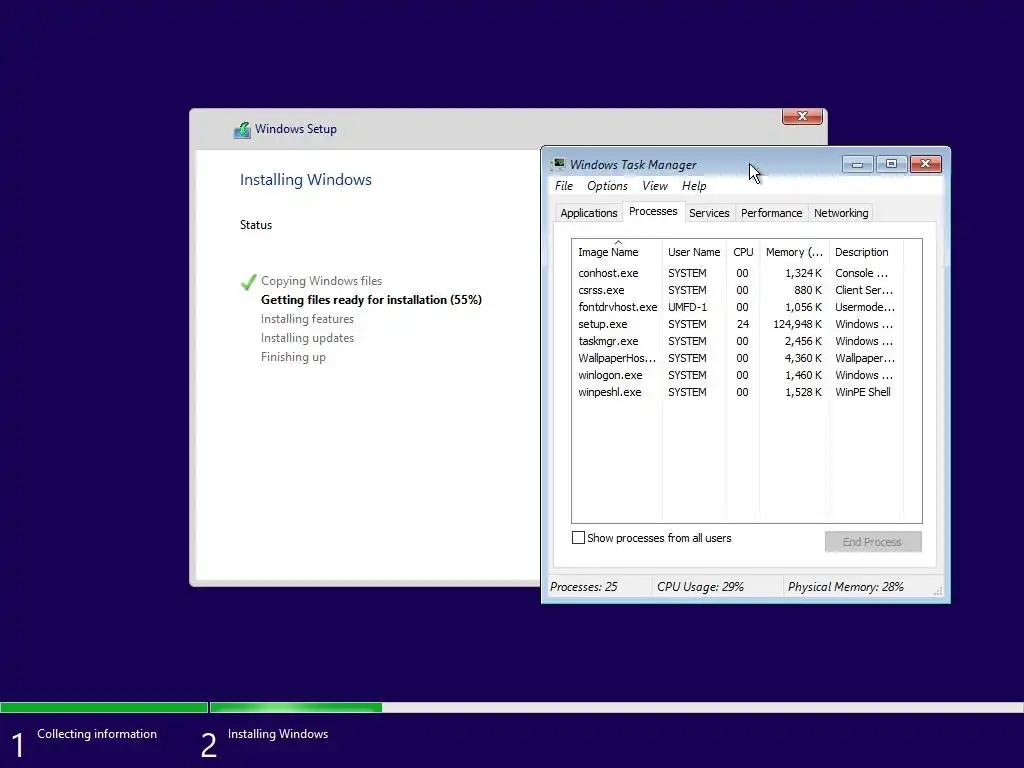Maximize the Windows Task Manager window
Viewport: 1024px width, 768px height.
pyautogui.click(x=891, y=164)
